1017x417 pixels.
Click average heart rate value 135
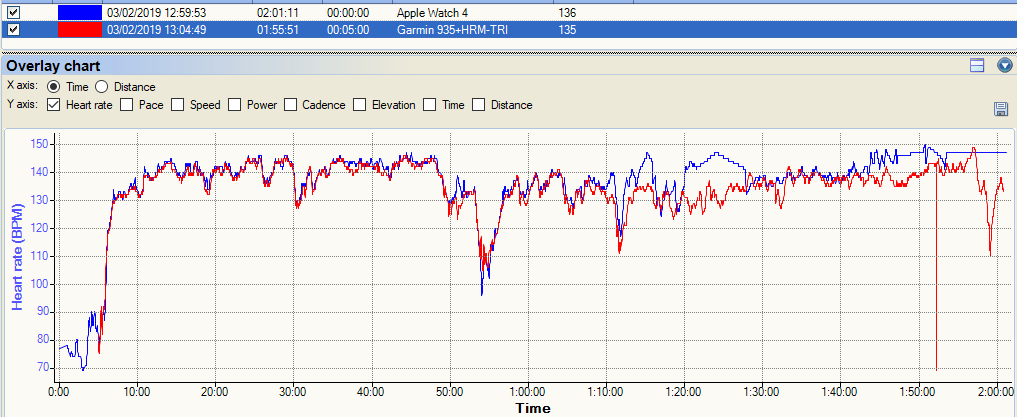point(566,30)
